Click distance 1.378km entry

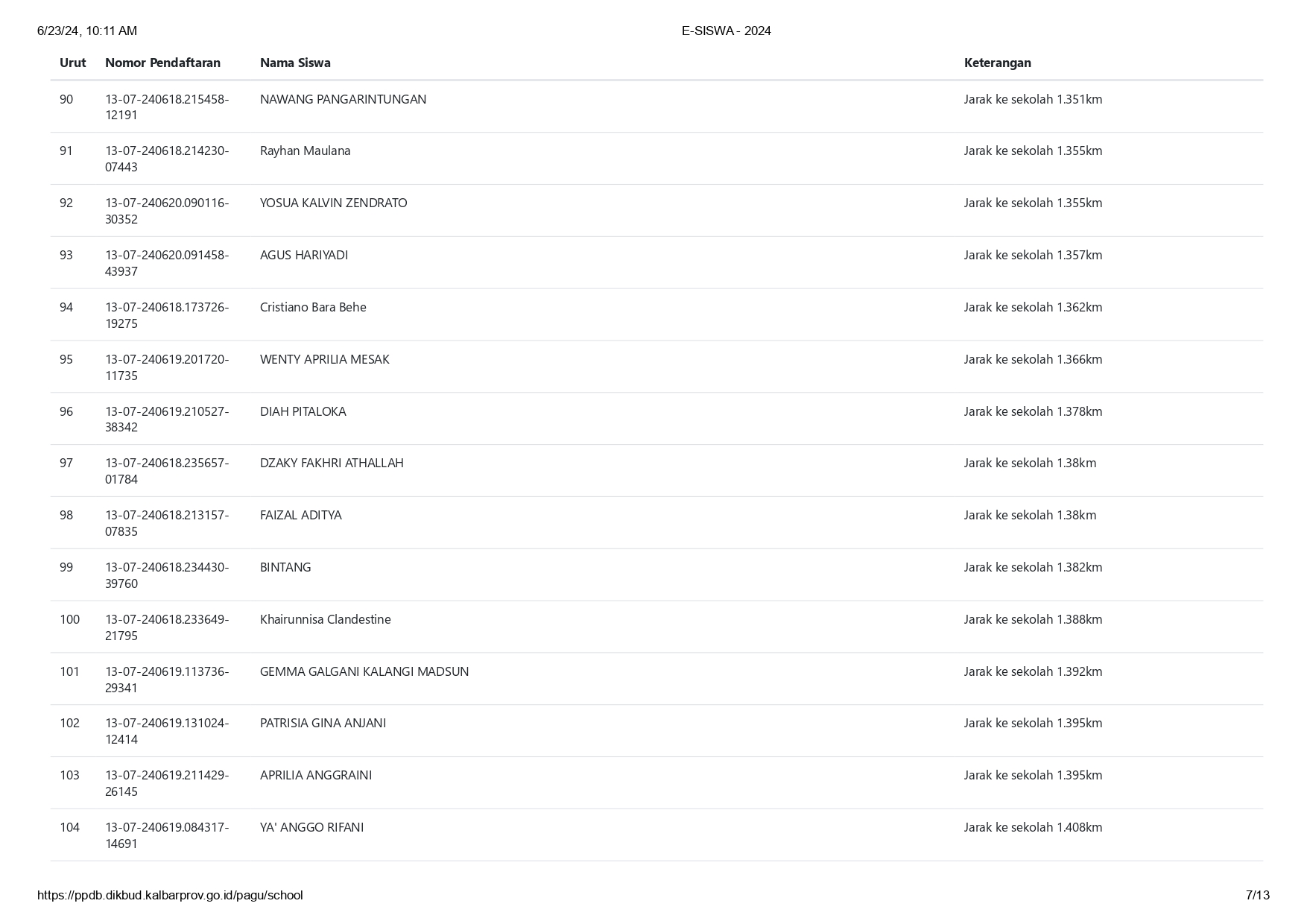pyautogui.click(x=1033, y=411)
